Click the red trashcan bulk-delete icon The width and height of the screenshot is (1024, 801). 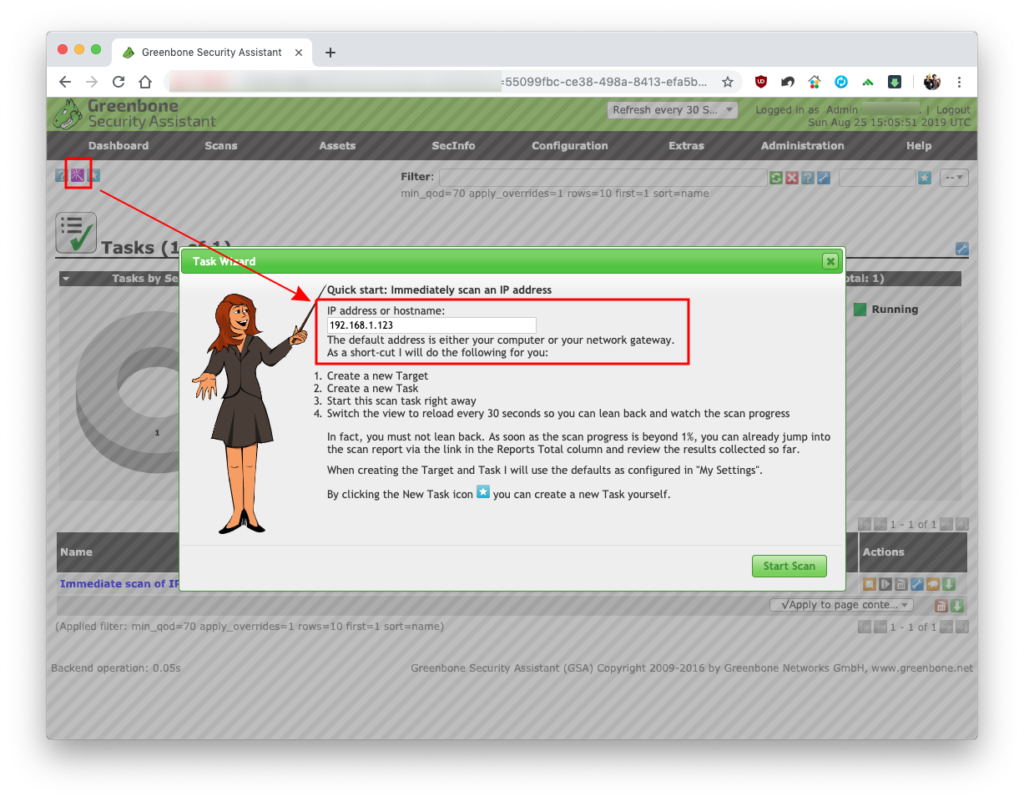click(941, 606)
